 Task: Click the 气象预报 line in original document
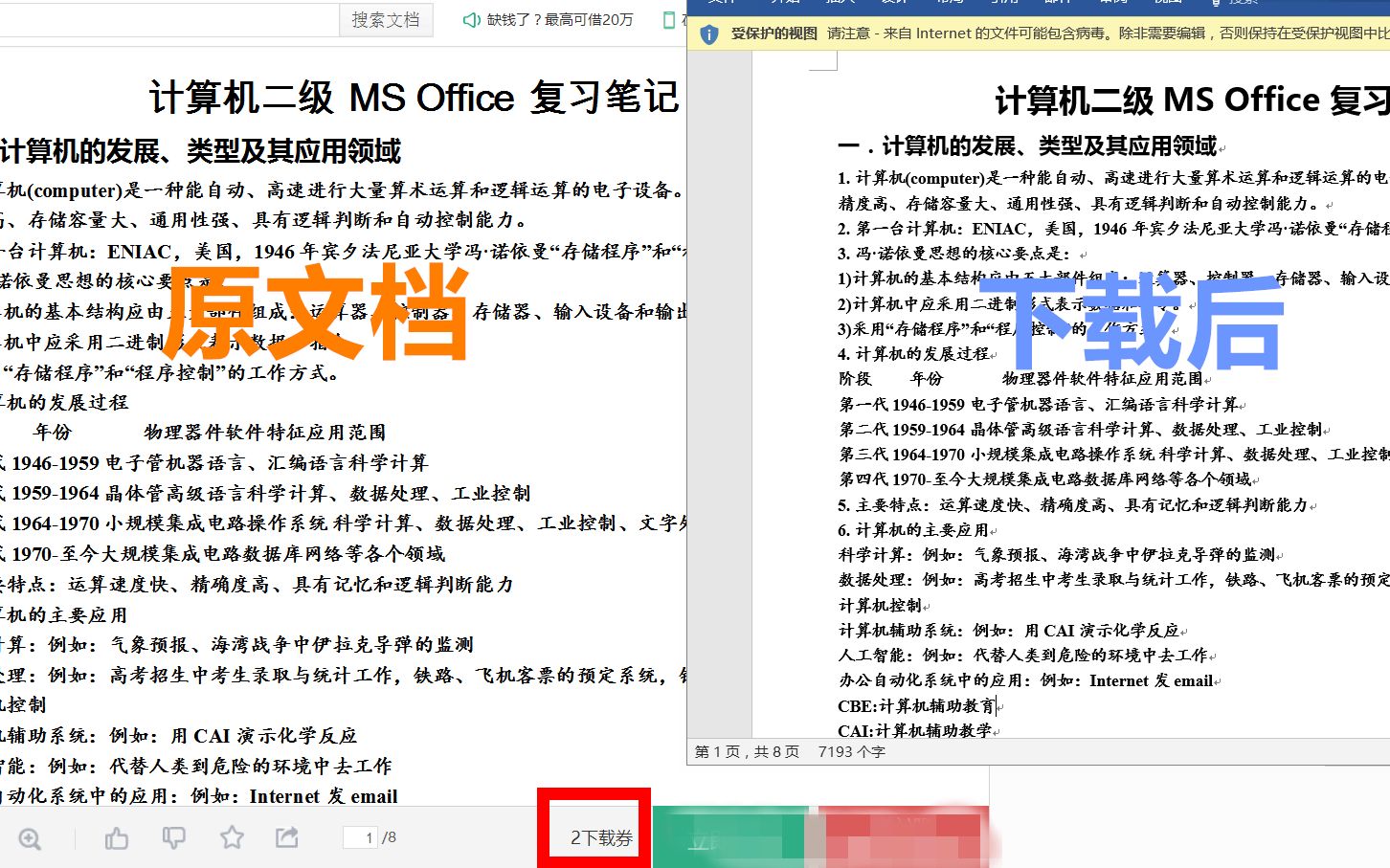[236, 645]
